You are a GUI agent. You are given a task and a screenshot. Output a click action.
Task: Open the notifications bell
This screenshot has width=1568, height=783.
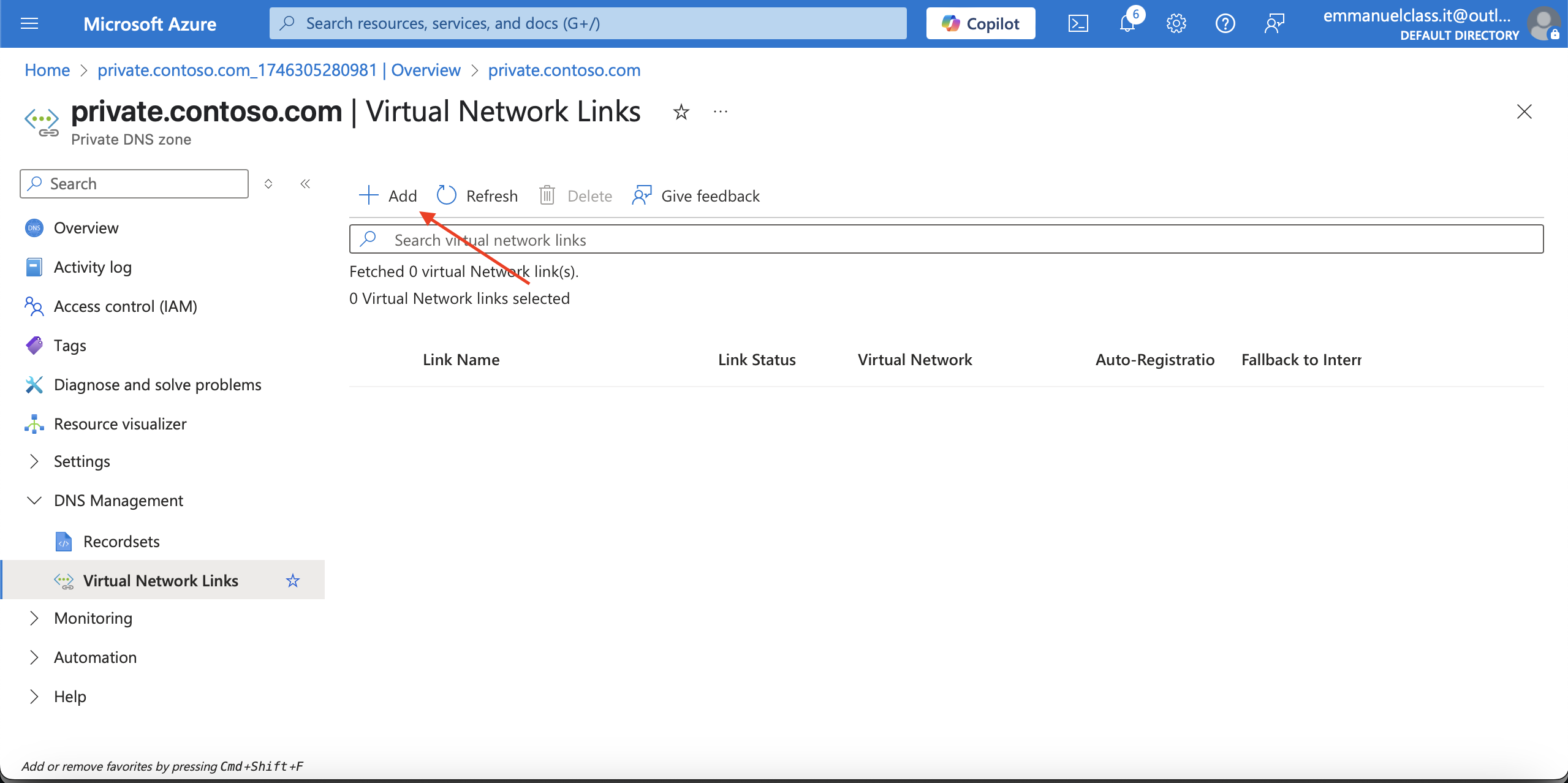pyautogui.click(x=1127, y=23)
